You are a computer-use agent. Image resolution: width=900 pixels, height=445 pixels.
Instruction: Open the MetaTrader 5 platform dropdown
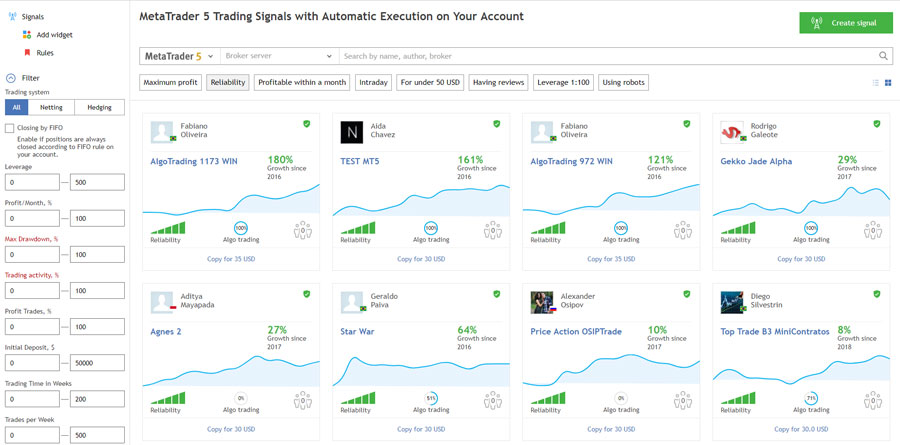pos(180,56)
